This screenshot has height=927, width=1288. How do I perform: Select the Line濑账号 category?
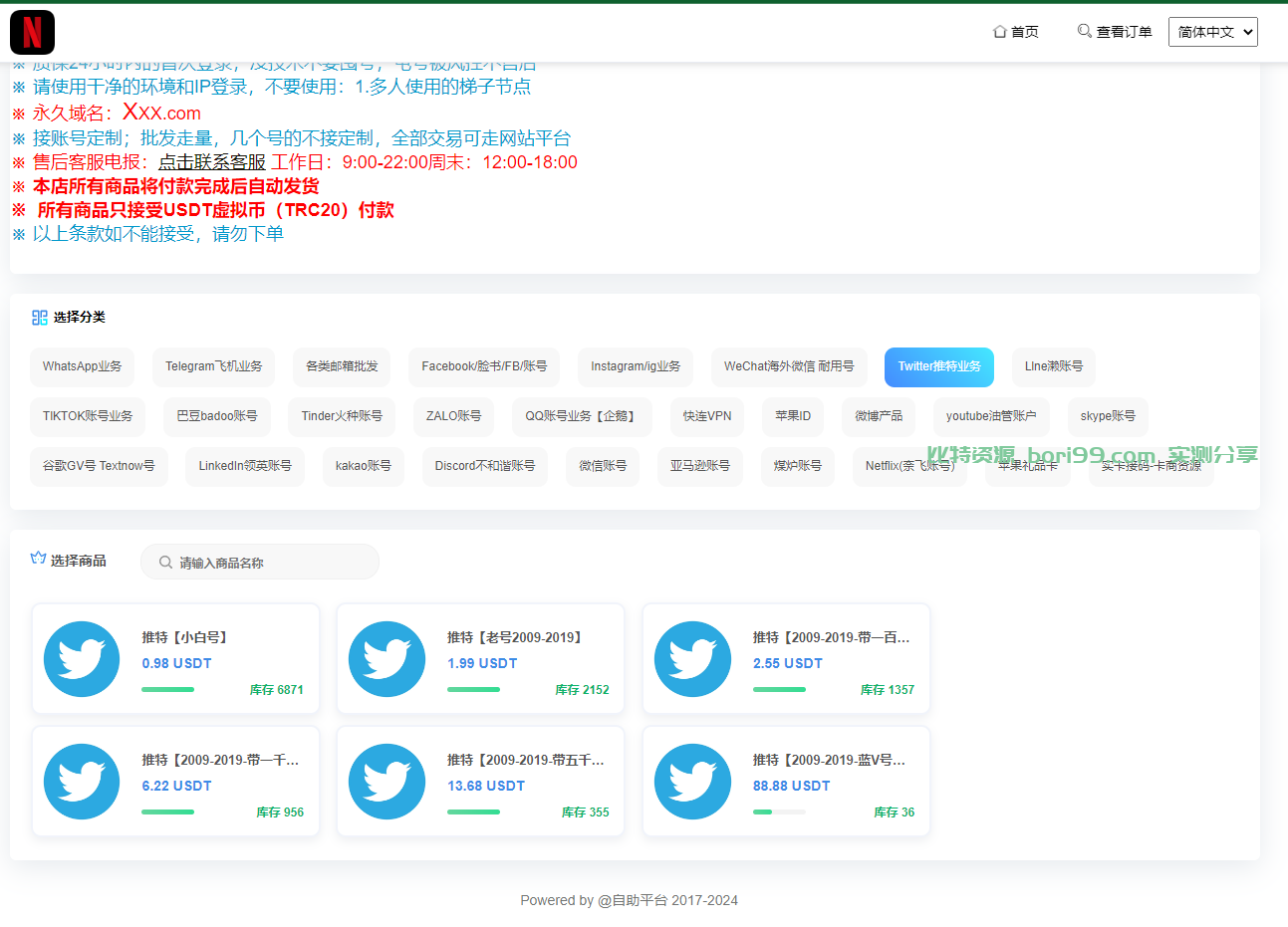1054,366
